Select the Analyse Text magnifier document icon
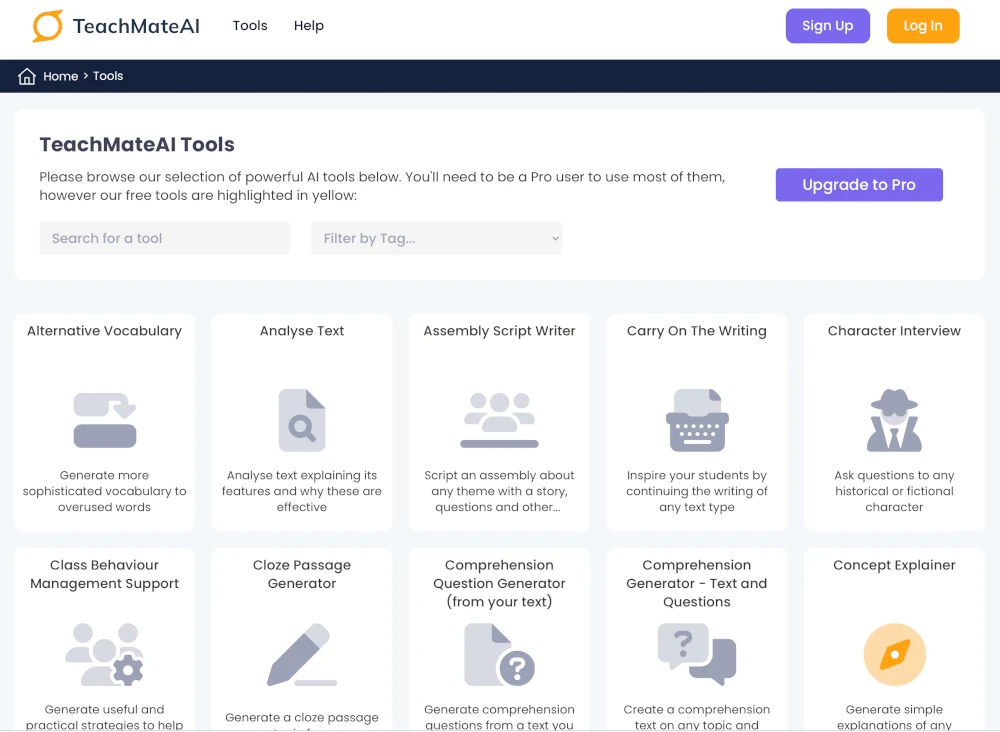Screen dimensions: 1000x732 coord(301,420)
